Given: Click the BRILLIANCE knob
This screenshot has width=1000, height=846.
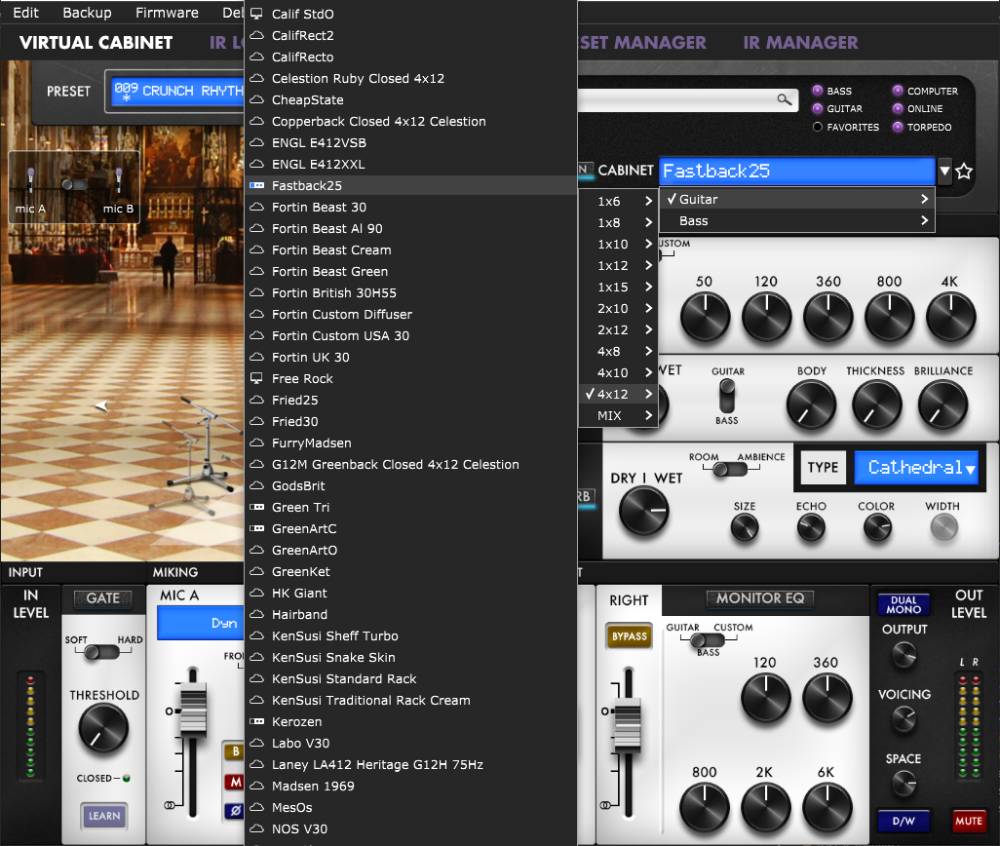Looking at the screenshot, I should point(942,404).
